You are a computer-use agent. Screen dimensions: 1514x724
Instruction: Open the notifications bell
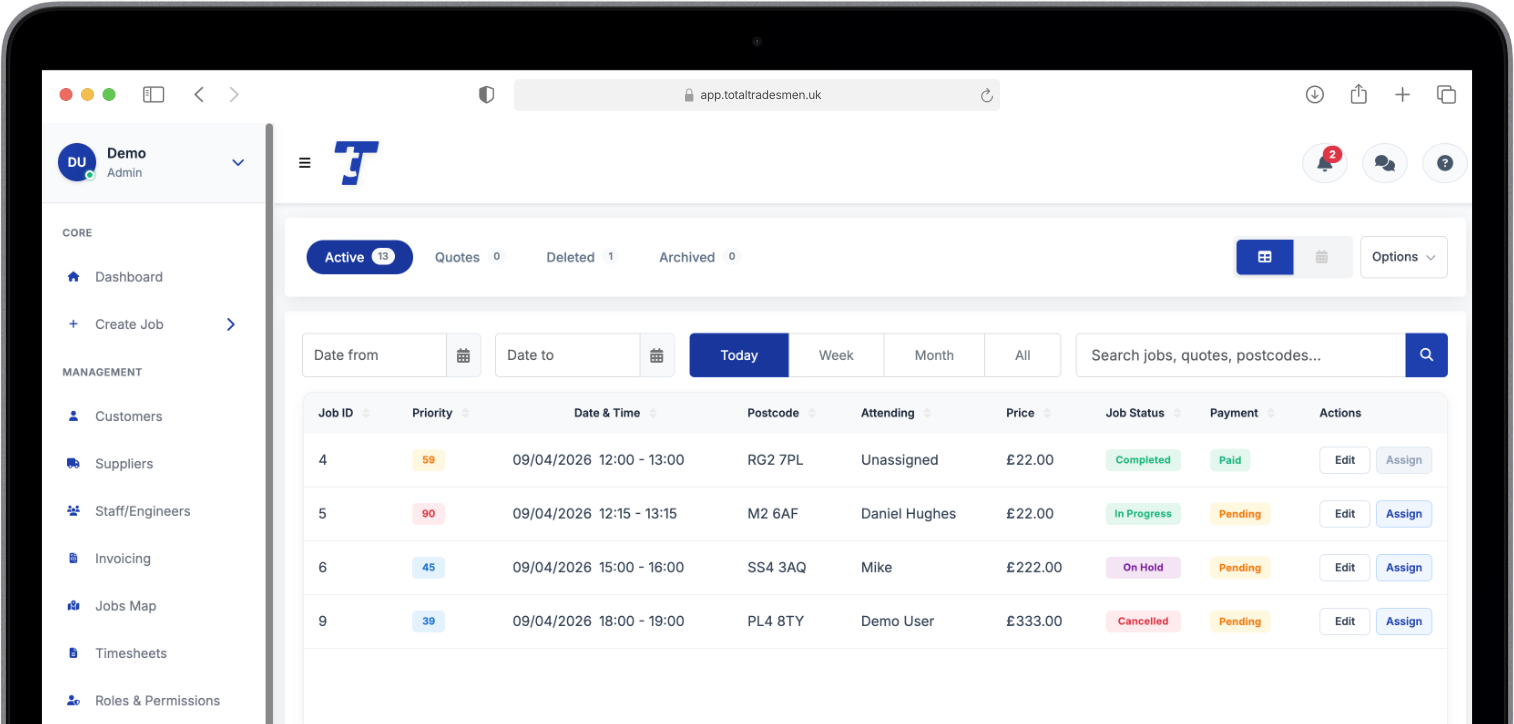1324,163
